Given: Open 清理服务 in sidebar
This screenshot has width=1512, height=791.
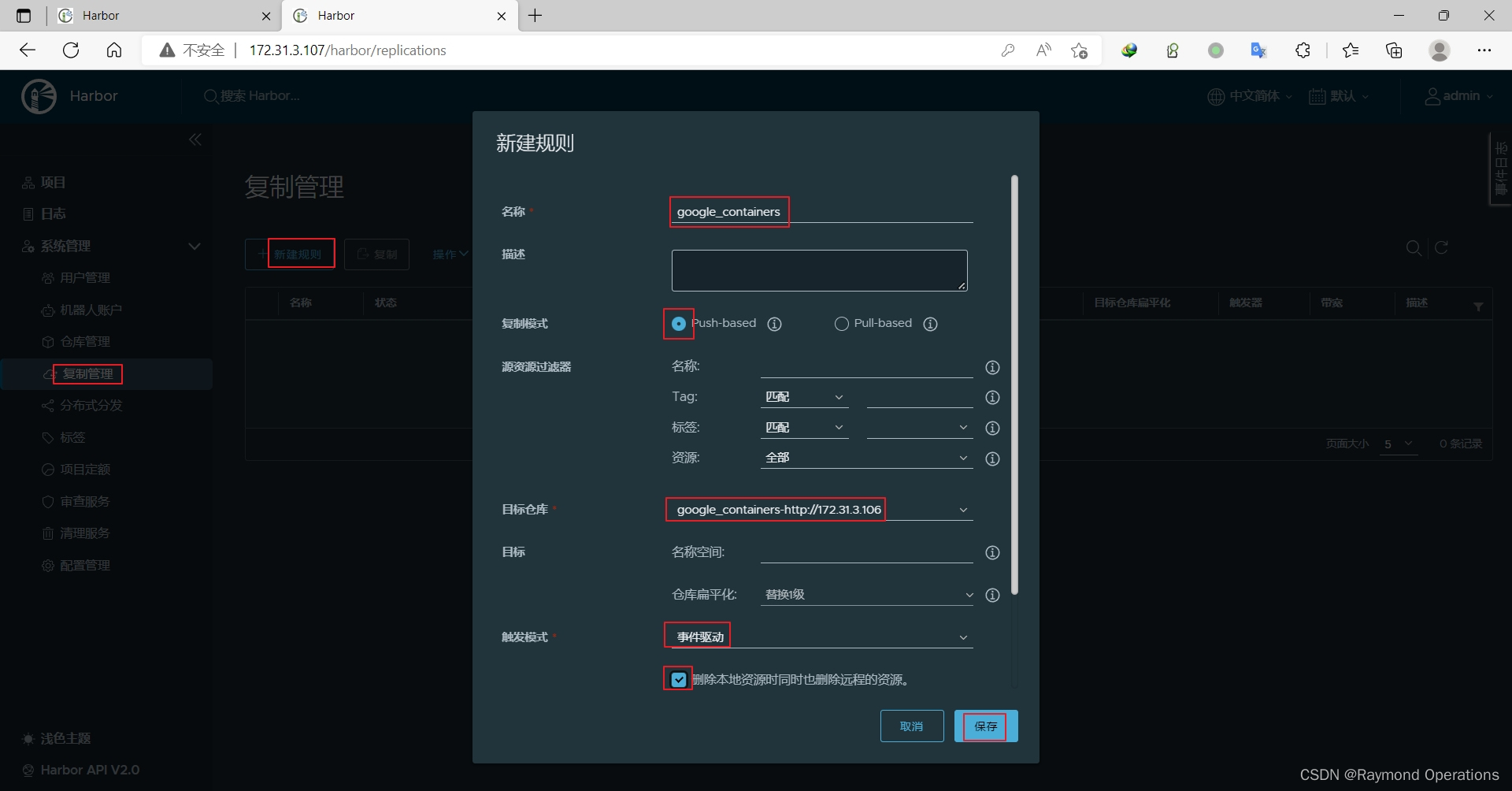Looking at the screenshot, I should click(x=85, y=533).
